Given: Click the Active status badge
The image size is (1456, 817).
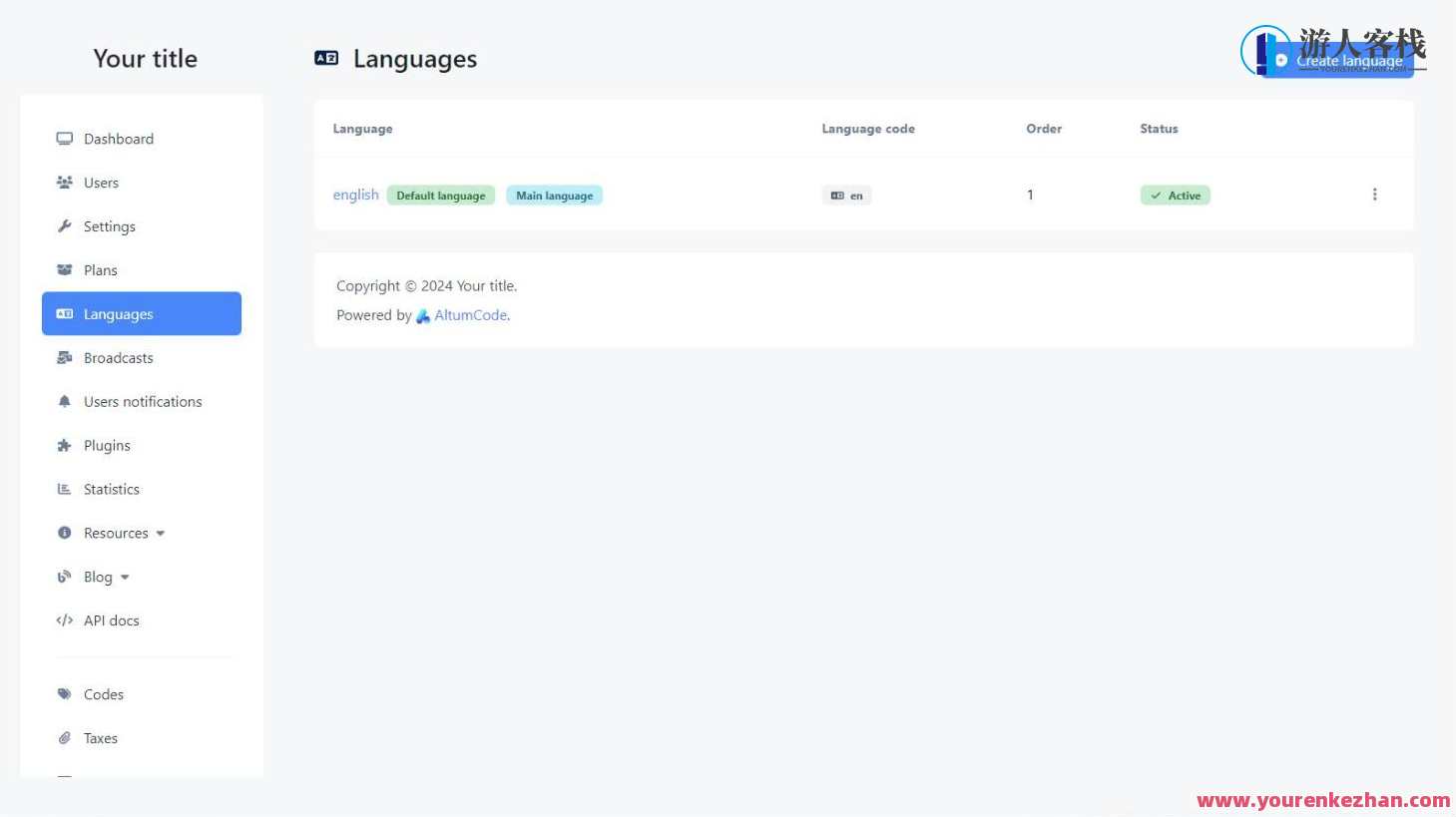Looking at the screenshot, I should tap(1175, 196).
